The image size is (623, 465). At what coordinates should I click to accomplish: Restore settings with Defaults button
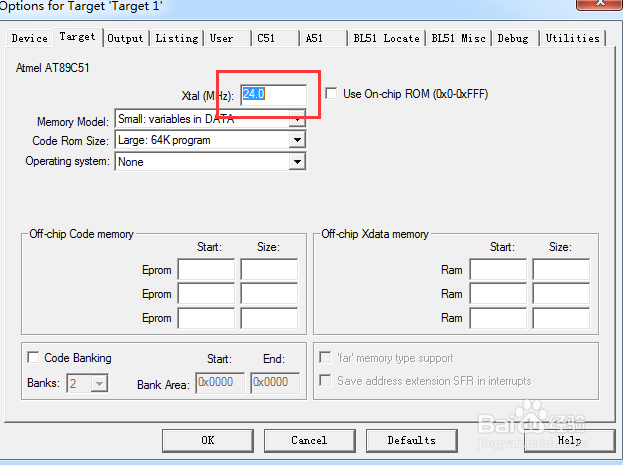coord(412,440)
